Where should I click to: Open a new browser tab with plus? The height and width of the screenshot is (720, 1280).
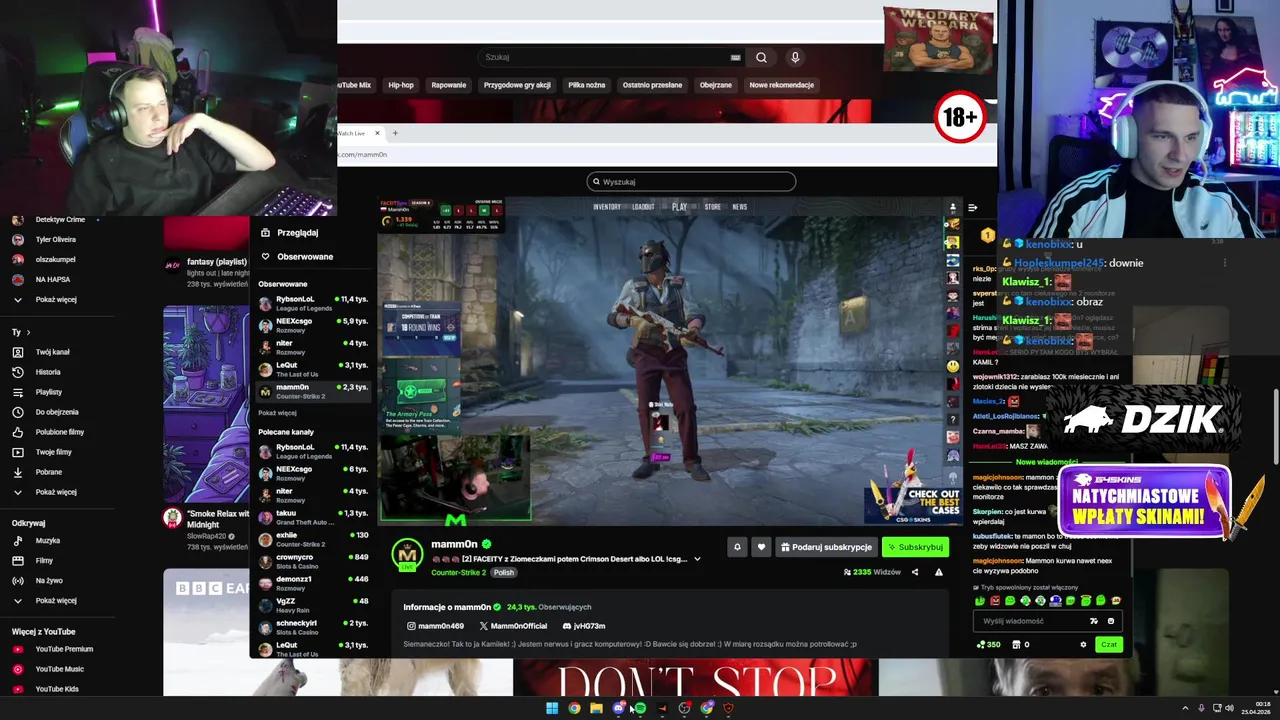[x=395, y=133]
